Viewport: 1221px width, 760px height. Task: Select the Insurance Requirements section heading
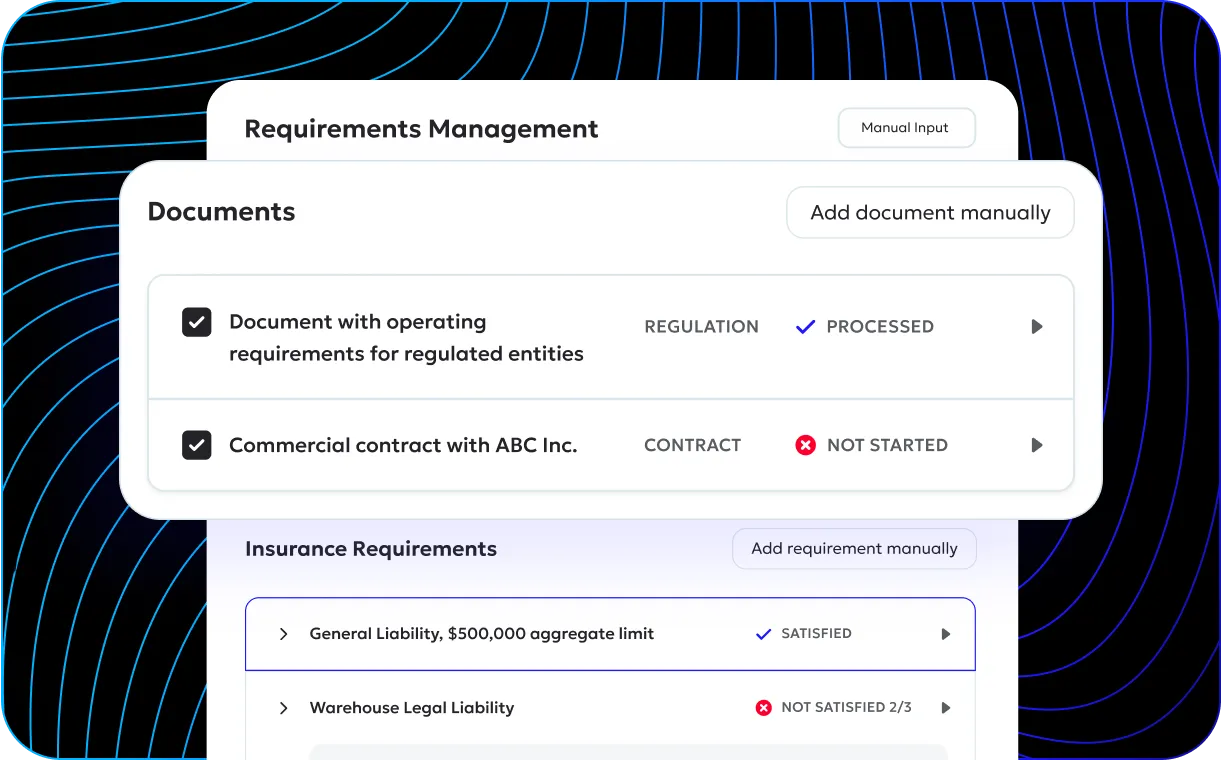[x=371, y=548]
